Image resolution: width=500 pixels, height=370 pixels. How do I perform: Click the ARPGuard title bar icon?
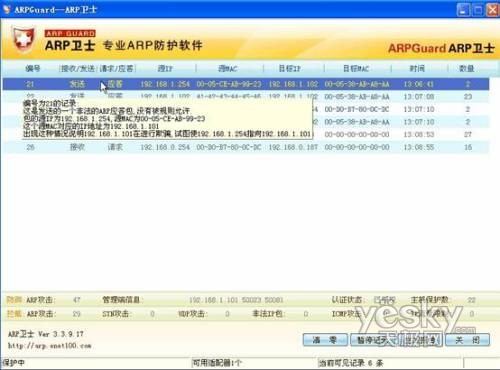click(x=7, y=9)
